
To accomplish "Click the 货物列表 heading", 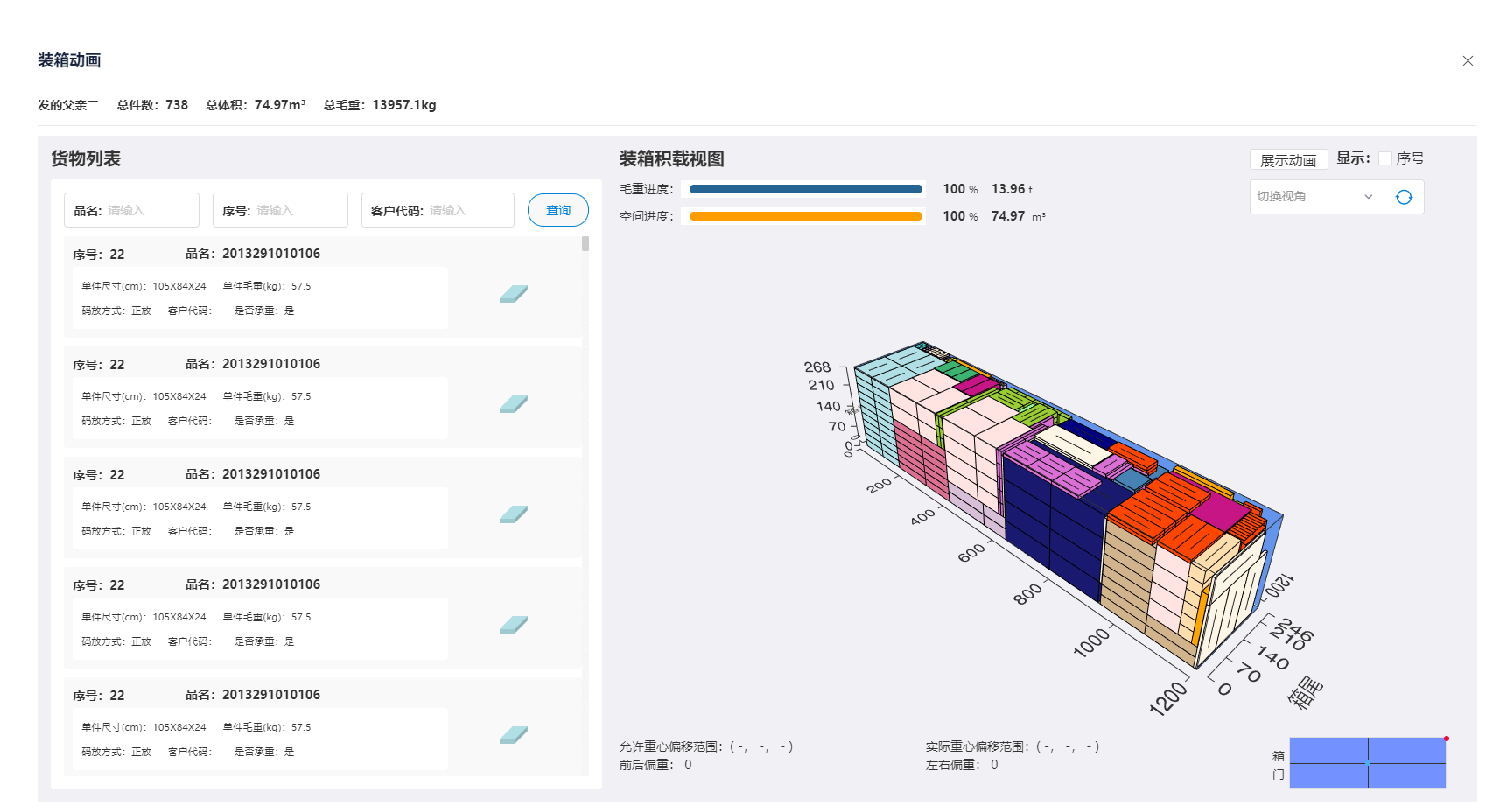I will (86, 158).
